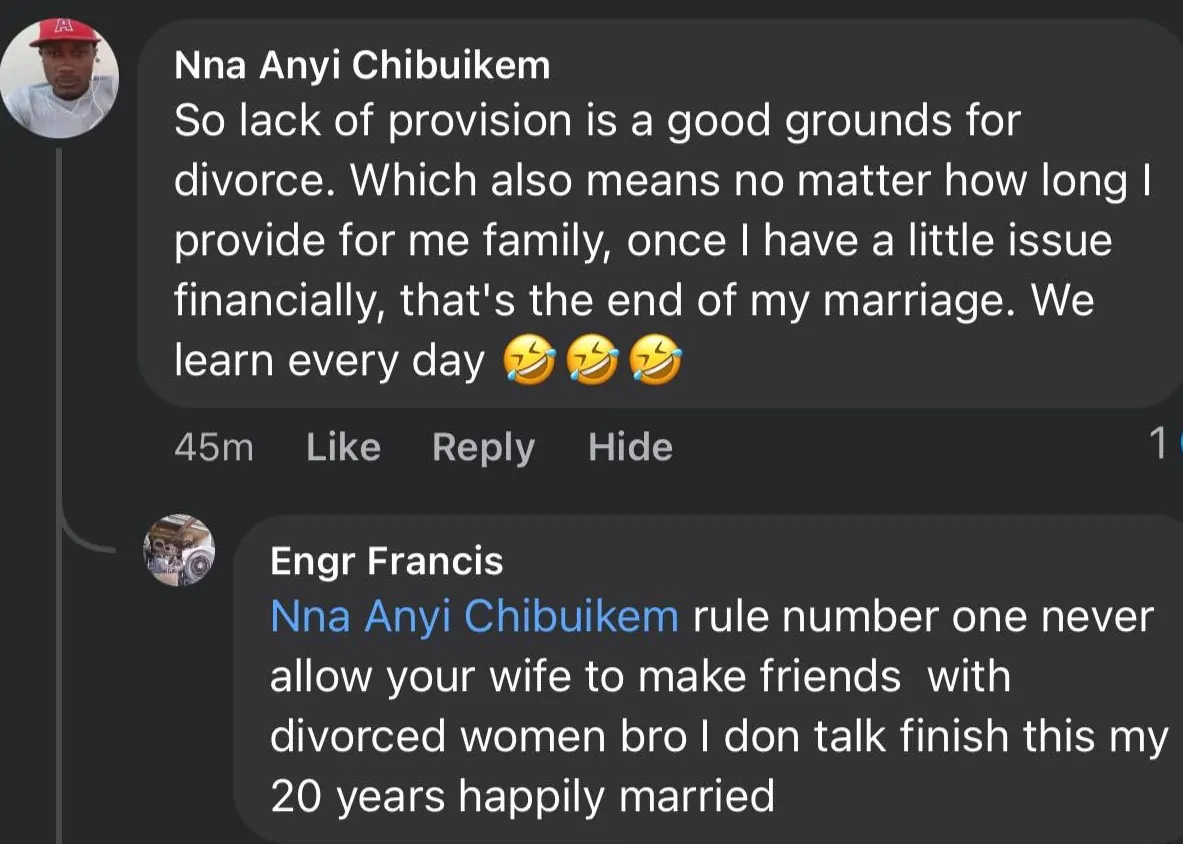Click the blue Nna Anyi Chibuikem mention
Viewport: 1183px width, 844px height.
click(x=474, y=617)
